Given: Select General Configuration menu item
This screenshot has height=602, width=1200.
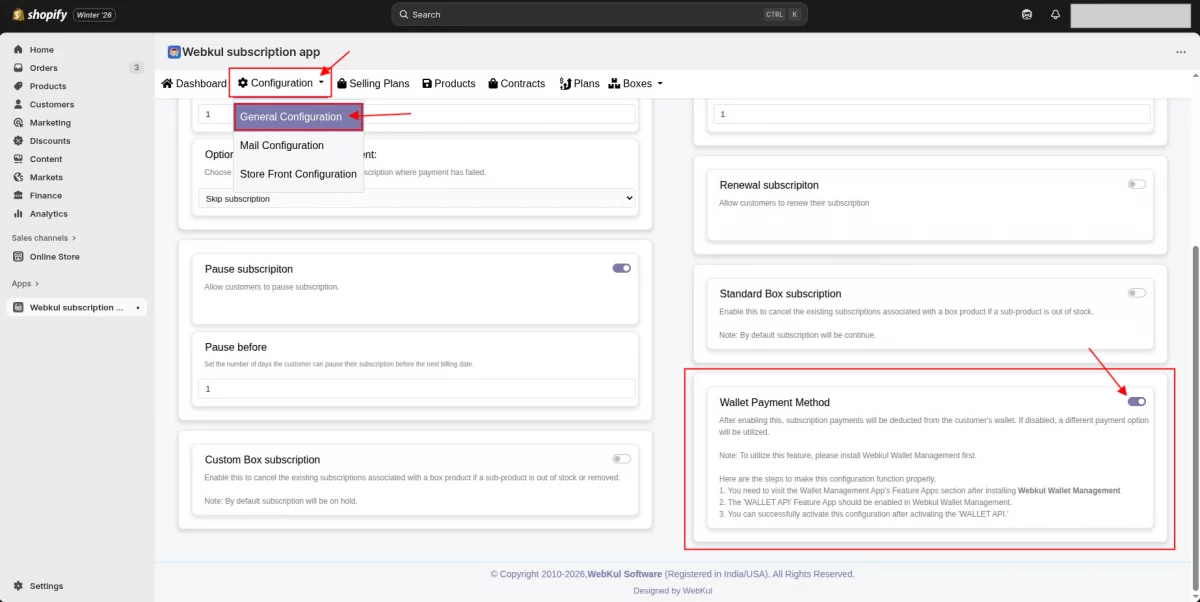Looking at the screenshot, I should [x=298, y=117].
